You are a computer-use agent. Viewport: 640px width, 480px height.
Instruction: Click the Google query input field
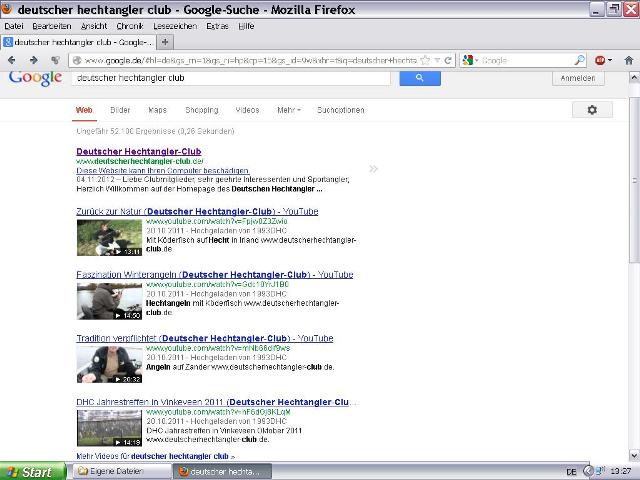pyautogui.click(x=231, y=78)
